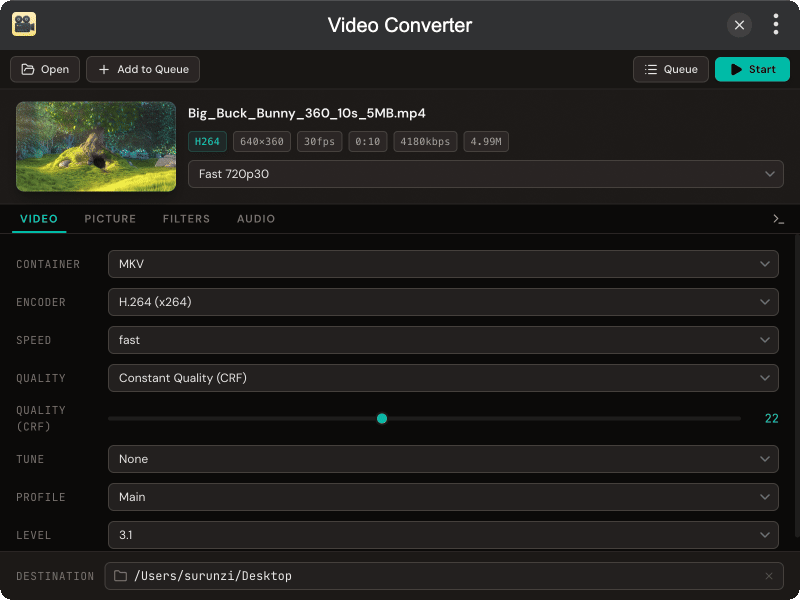Image resolution: width=800 pixels, height=600 pixels.
Task: Open the Constant Quality (CRF) dropdown
Action: [x=443, y=378]
